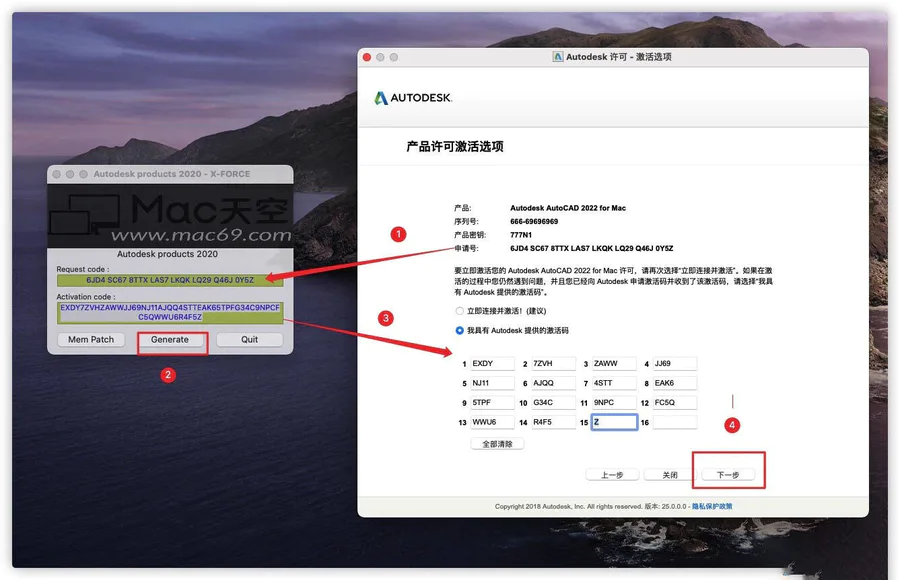Viewport: 900px width, 580px height.
Task: Click the 关闭 close button
Action: click(x=670, y=475)
